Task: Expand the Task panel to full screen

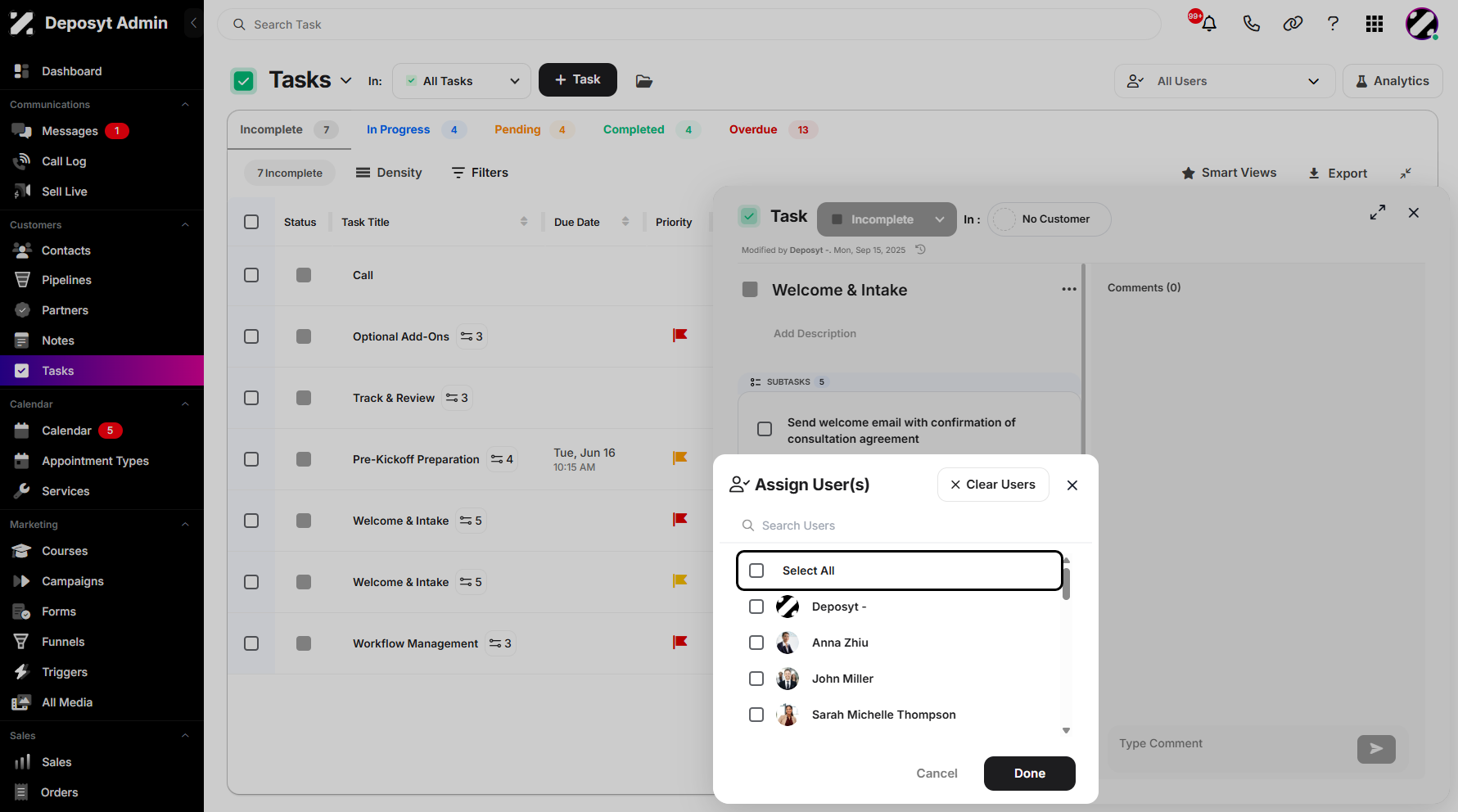Action: [x=1378, y=212]
